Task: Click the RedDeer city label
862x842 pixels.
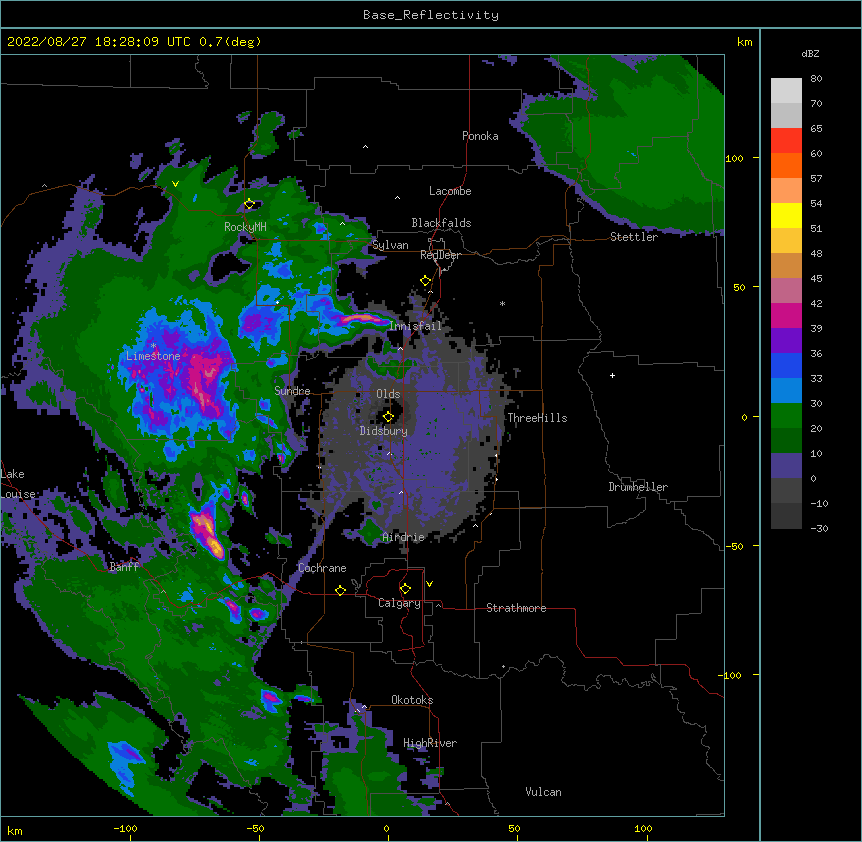Action: click(440, 255)
